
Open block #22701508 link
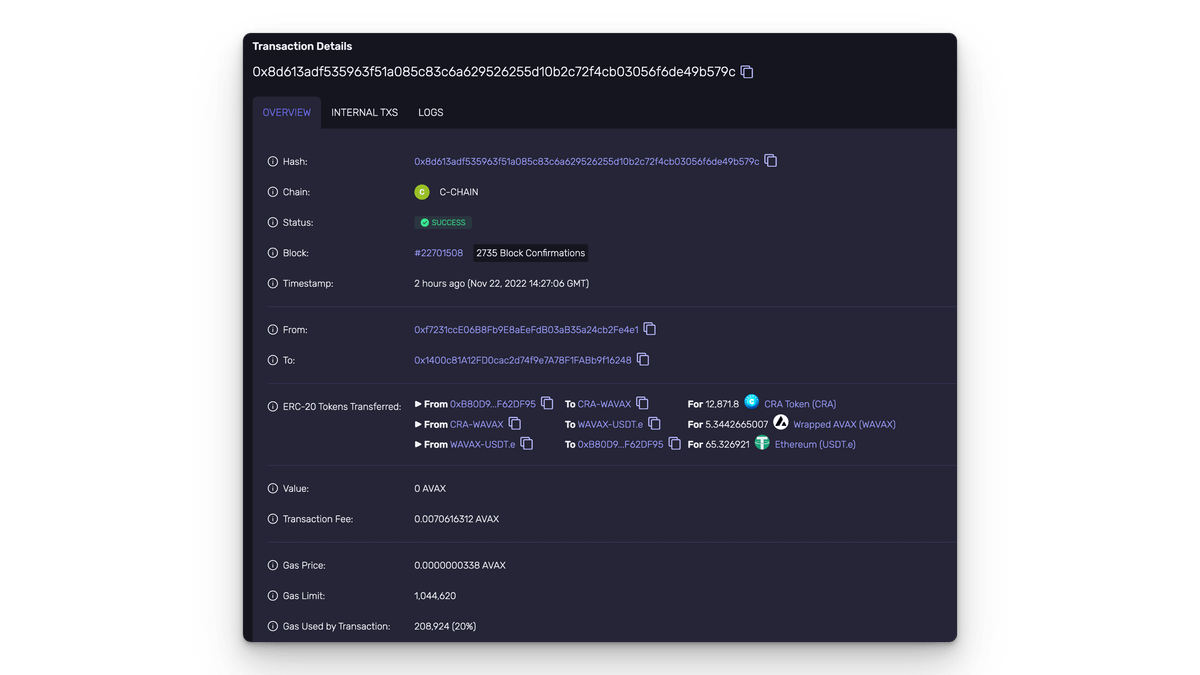(x=439, y=253)
